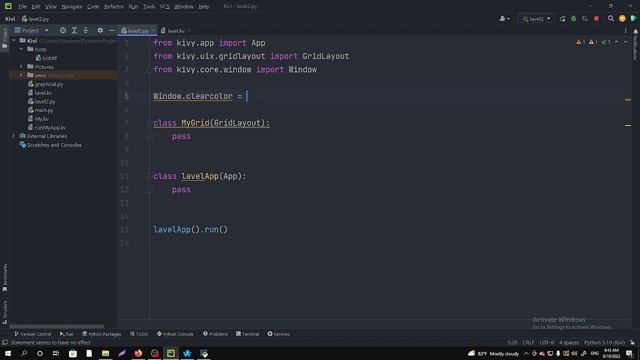This screenshot has width=640, height=360.
Task: Click the Select Opened File target icon
Action: click(63, 30)
